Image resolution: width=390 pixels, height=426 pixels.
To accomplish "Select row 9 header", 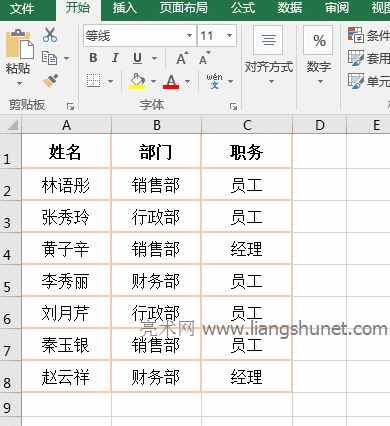I will pos(11,405).
